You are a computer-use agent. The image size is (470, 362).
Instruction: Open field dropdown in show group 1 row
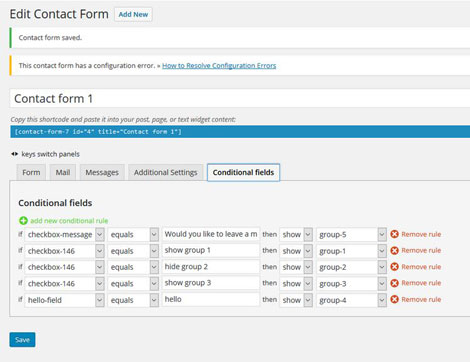click(x=64, y=251)
